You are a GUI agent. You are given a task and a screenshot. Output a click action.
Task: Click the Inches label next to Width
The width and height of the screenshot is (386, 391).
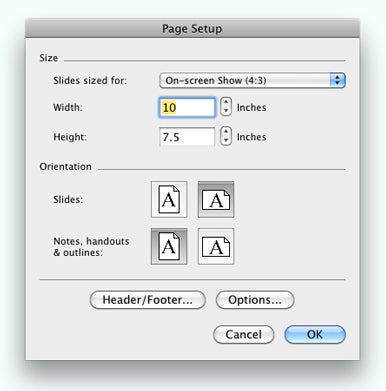[x=252, y=107]
